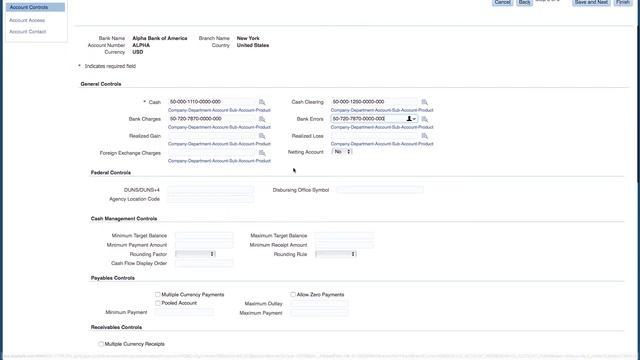This screenshot has height=360, width=640.
Task: Click the Finish button
Action: 623,2
